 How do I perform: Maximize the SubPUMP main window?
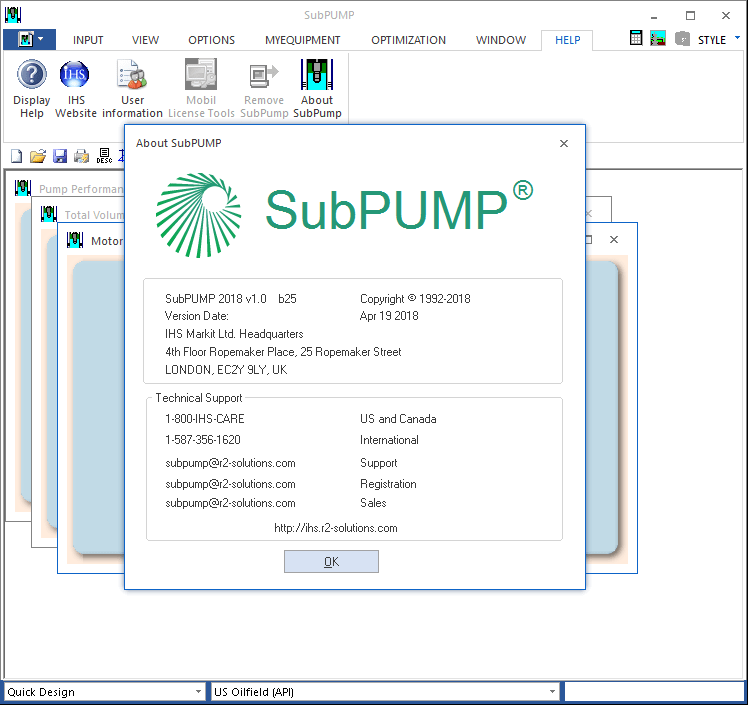point(690,16)
